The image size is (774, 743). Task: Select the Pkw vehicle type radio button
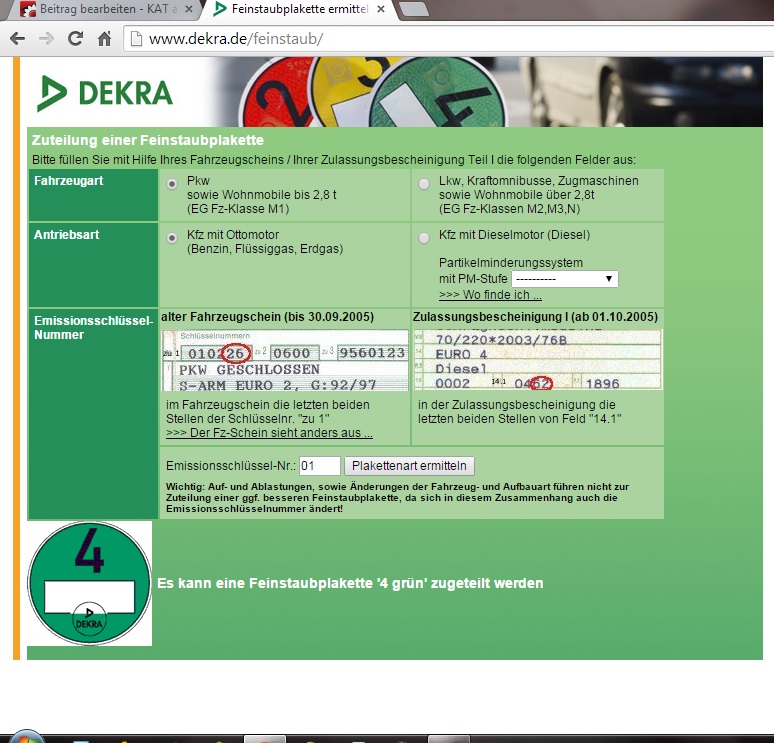[x=173, y=184]
